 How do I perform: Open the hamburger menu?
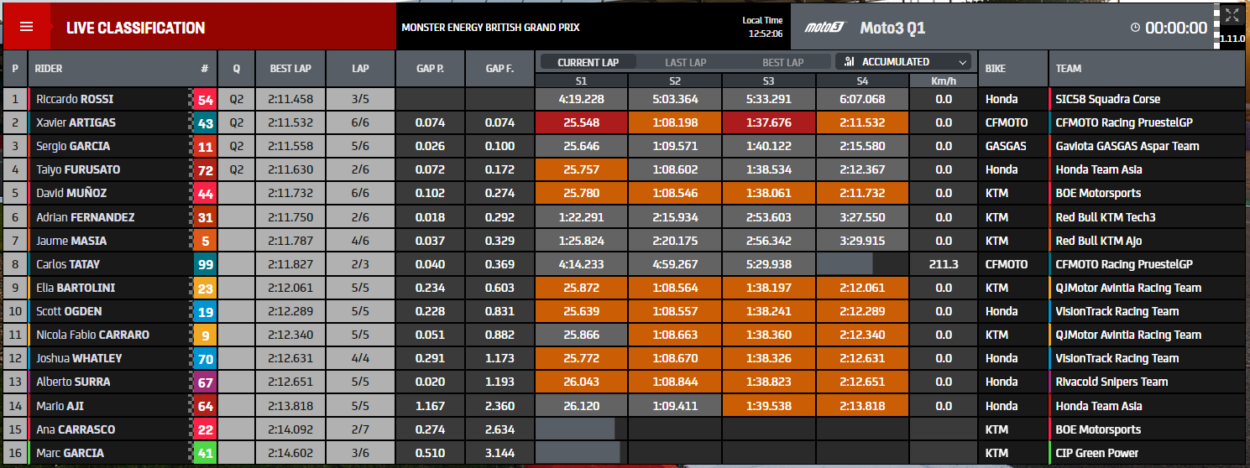26,27
